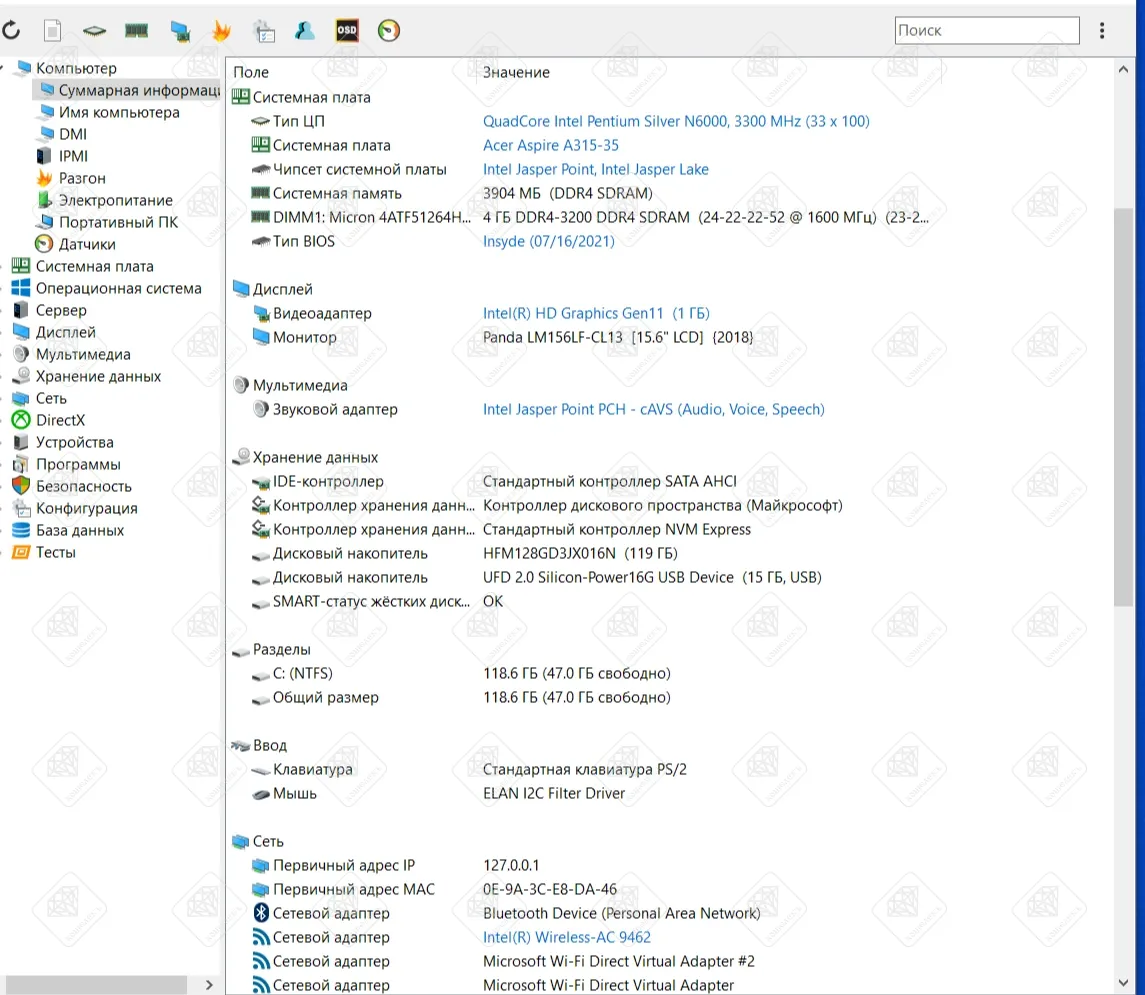Click the sensor gauge toolbar icon
The width and height of the screenshot is (1145, 995).
click(x=388, y=31)
